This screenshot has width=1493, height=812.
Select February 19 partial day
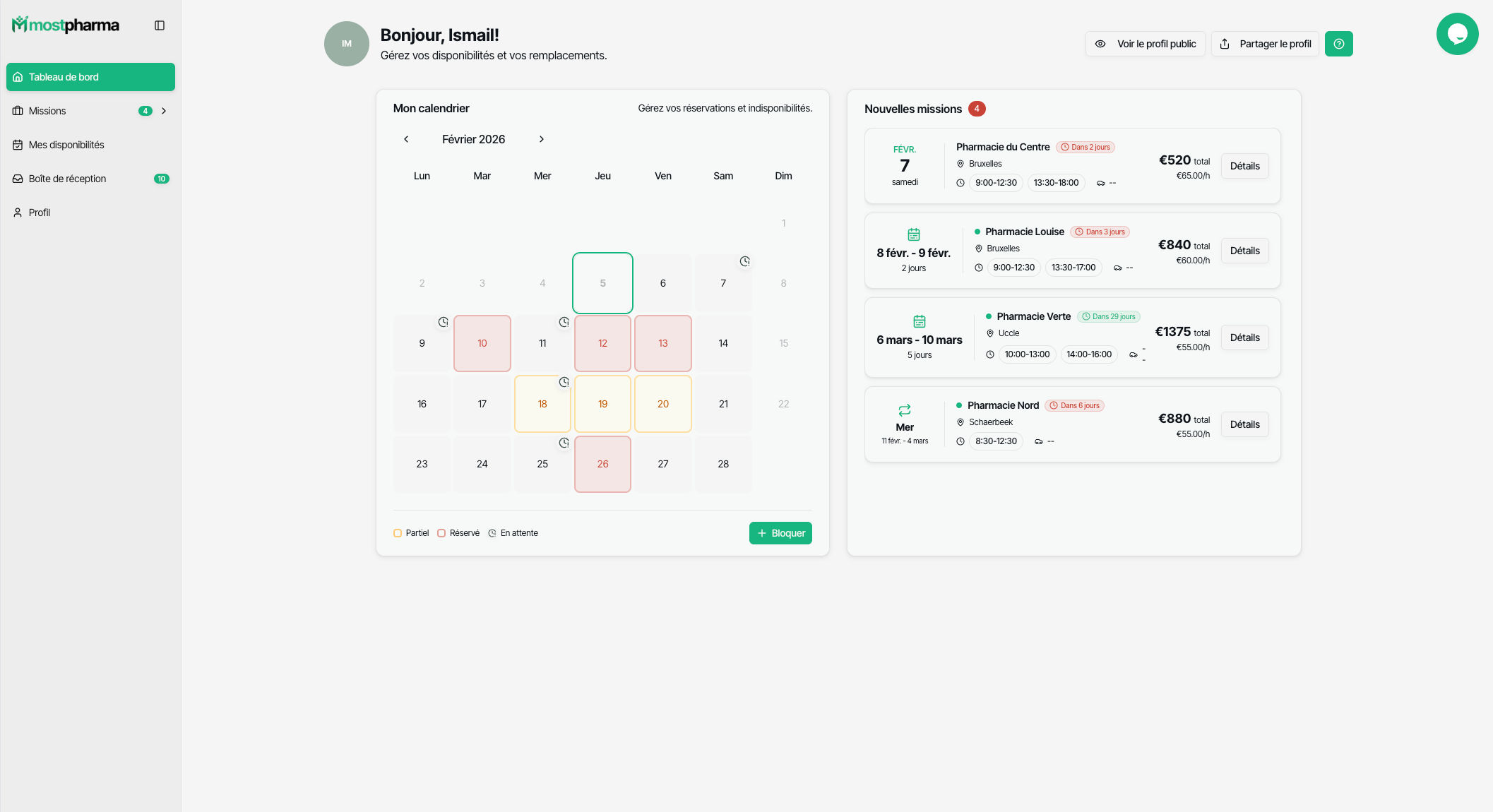coord(602,404)
